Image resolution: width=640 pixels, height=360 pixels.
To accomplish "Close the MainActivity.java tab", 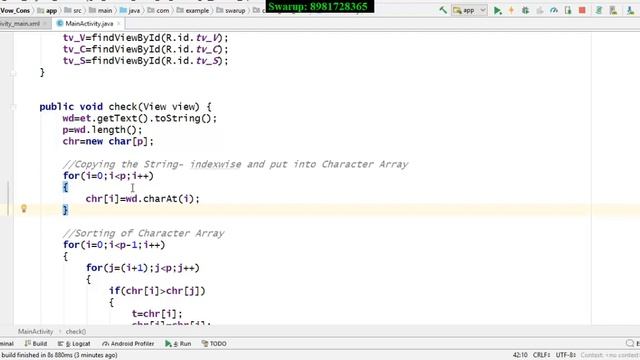I will pos(119,24).
